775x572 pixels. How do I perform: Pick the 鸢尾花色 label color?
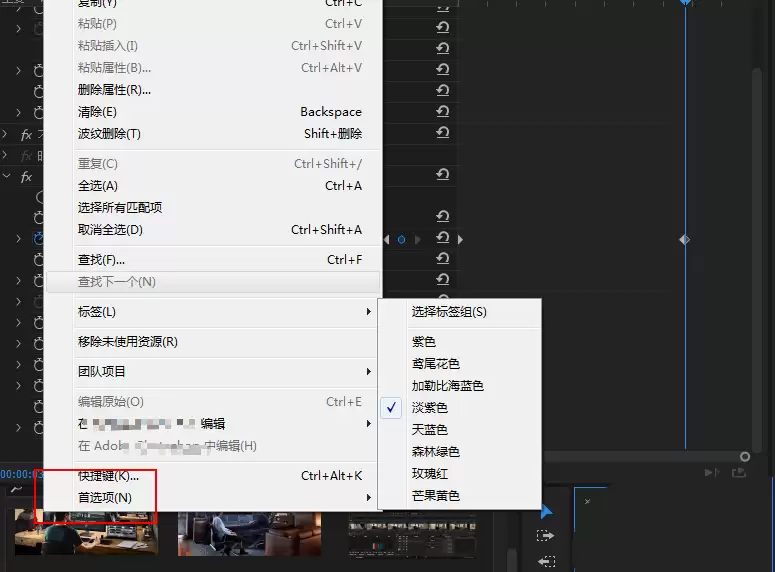460,364
